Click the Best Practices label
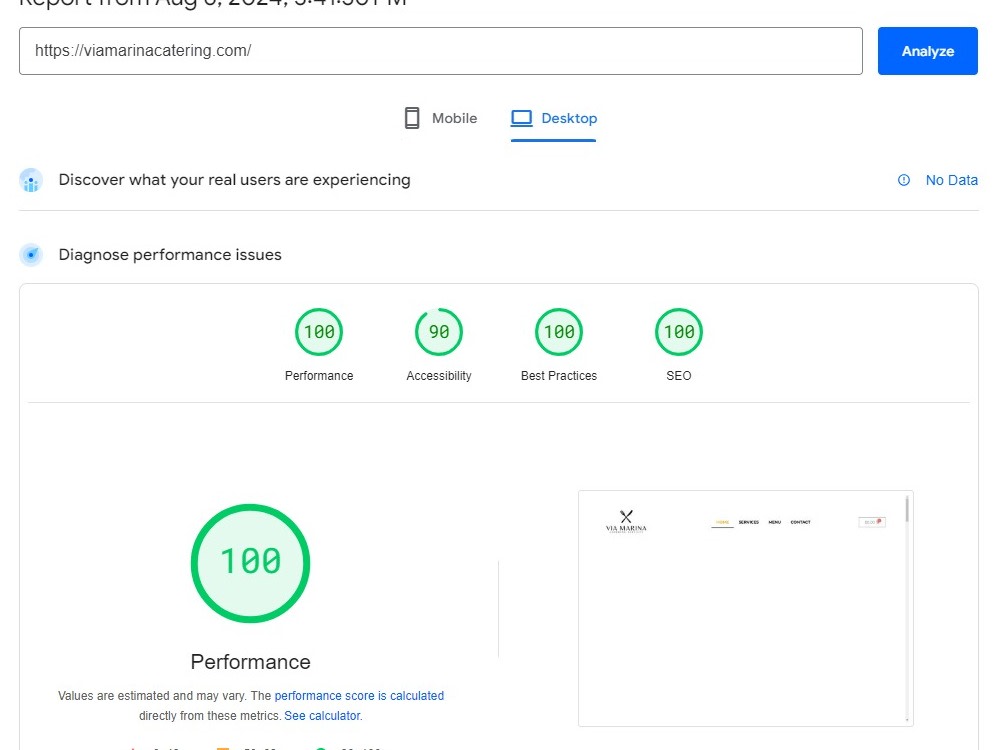Viewport: 1000px width, 750px height. 559,376
